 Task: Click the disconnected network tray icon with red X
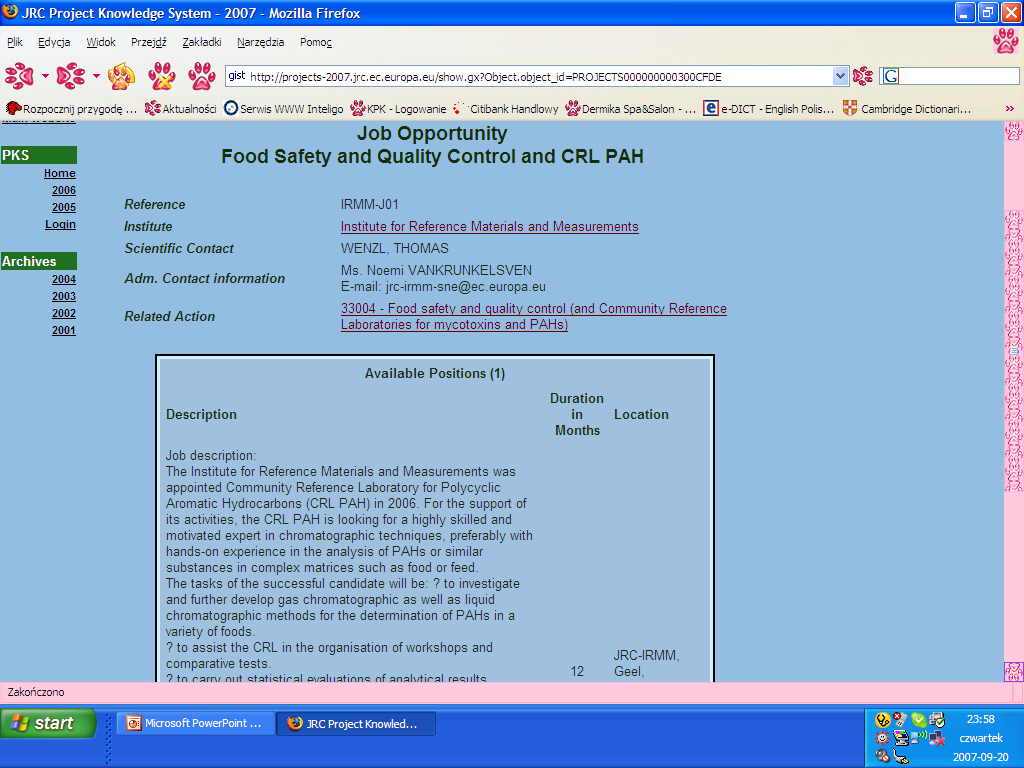pyautogui.click(x=937, y=739)
